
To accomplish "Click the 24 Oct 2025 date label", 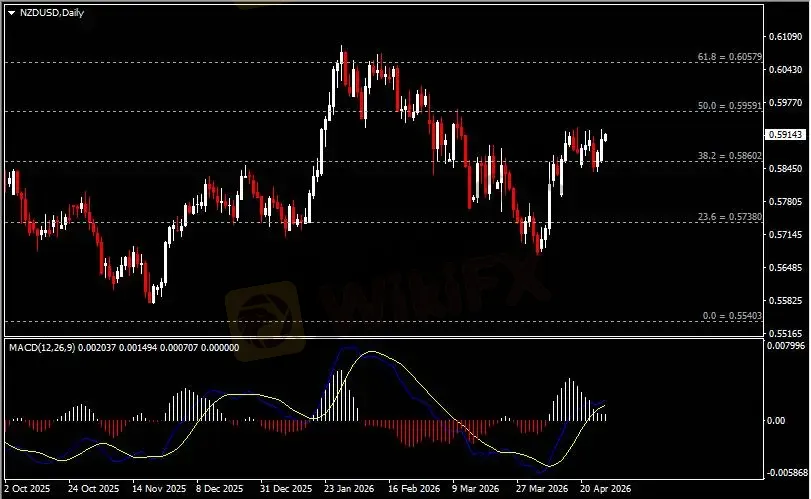I will click(x=93, y=489).
